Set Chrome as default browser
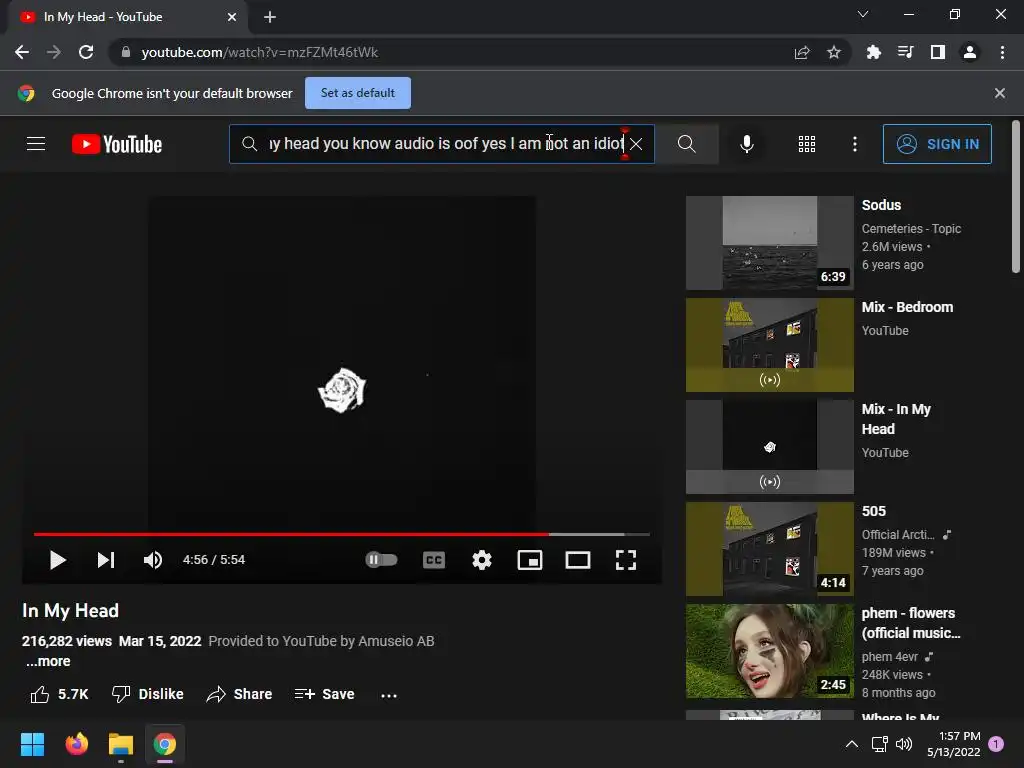This screenshot has width=1024, height=768. pyautogui.click(x=358, y=93)
